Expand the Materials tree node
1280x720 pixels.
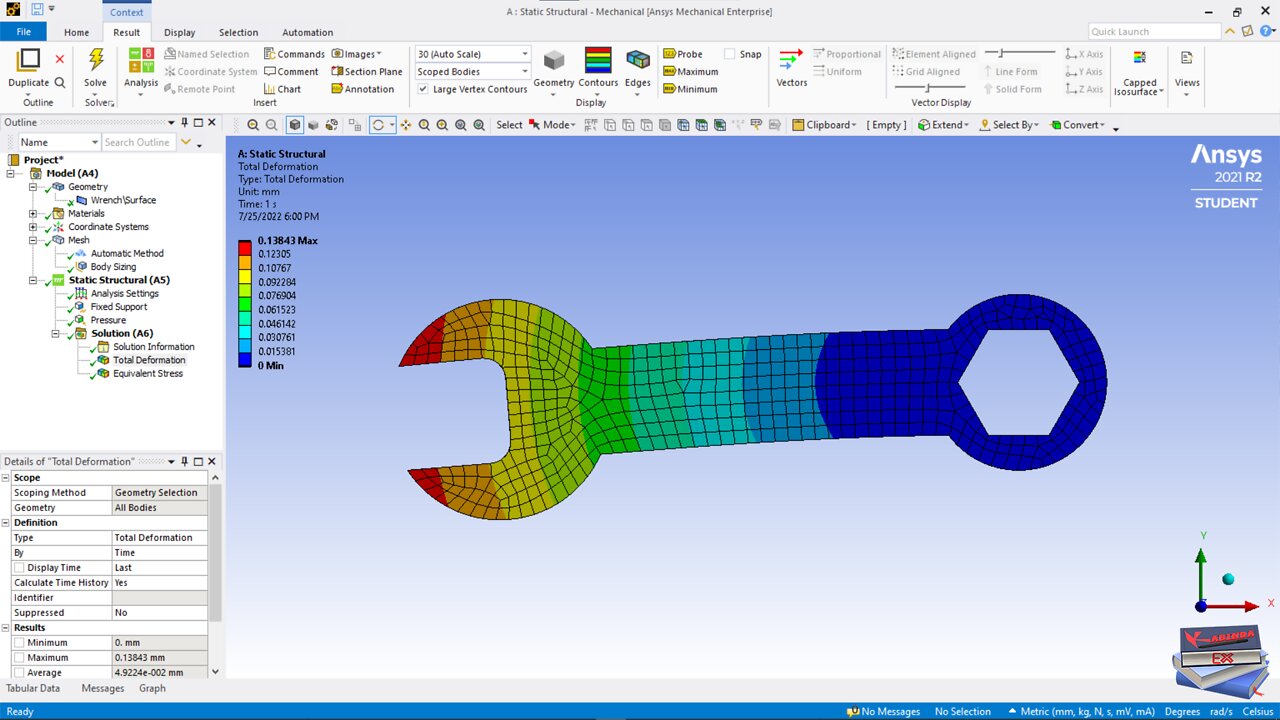tap(33, 213)
